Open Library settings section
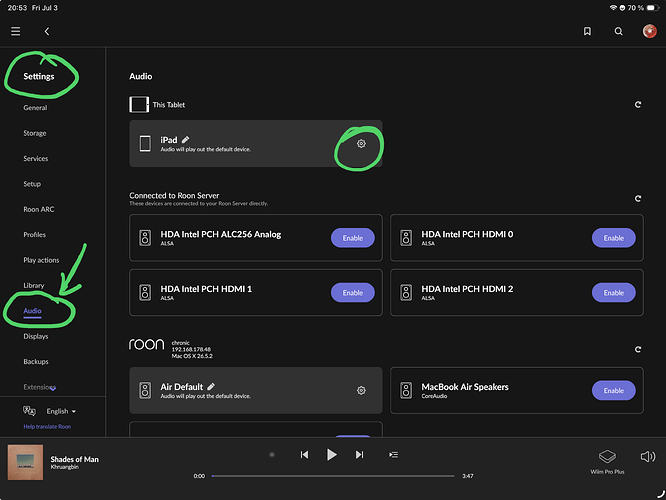666x500 pixels. (x=34, y=285)
